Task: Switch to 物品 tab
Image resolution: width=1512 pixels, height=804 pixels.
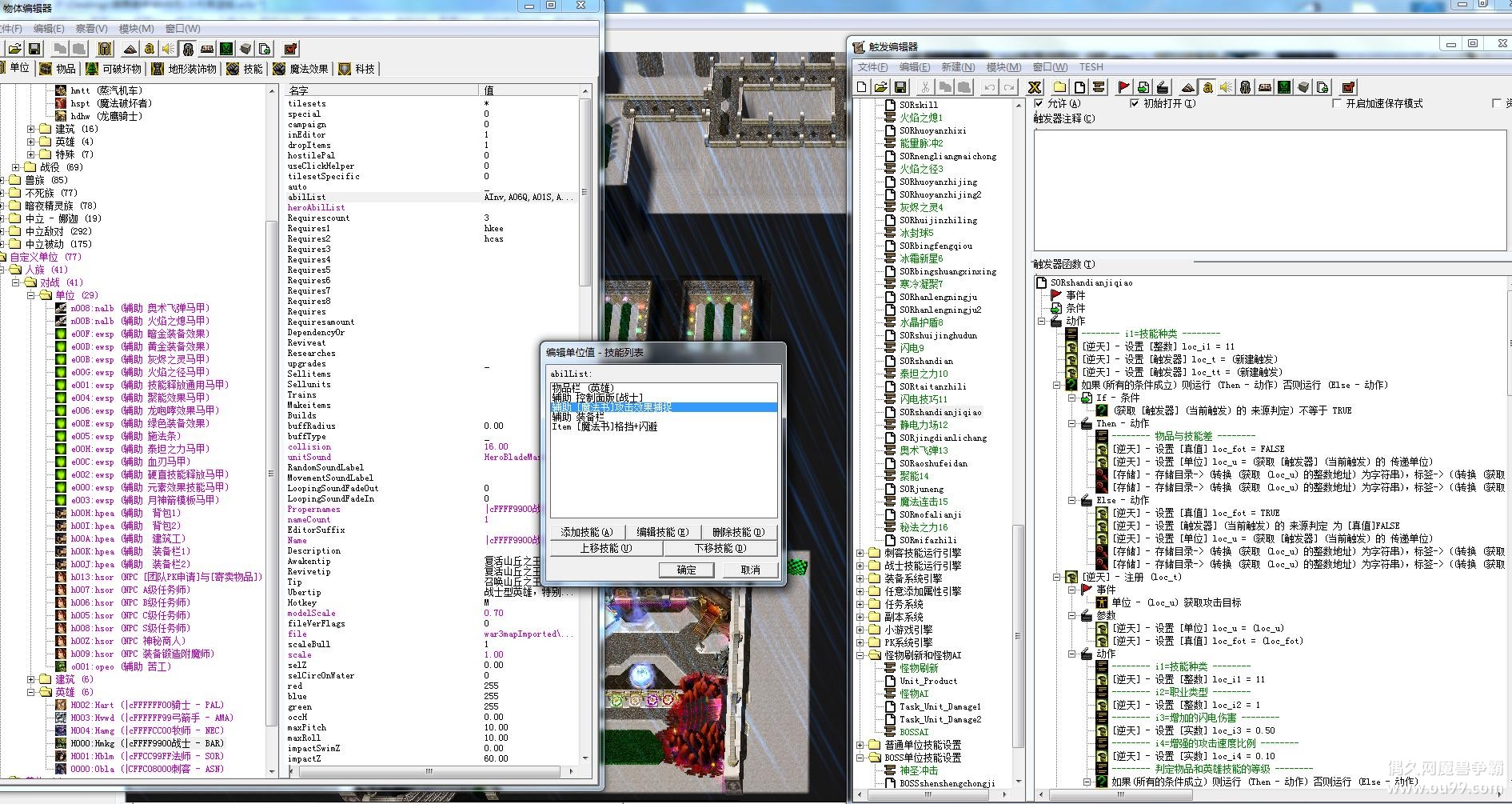Action: pos(58,69)
